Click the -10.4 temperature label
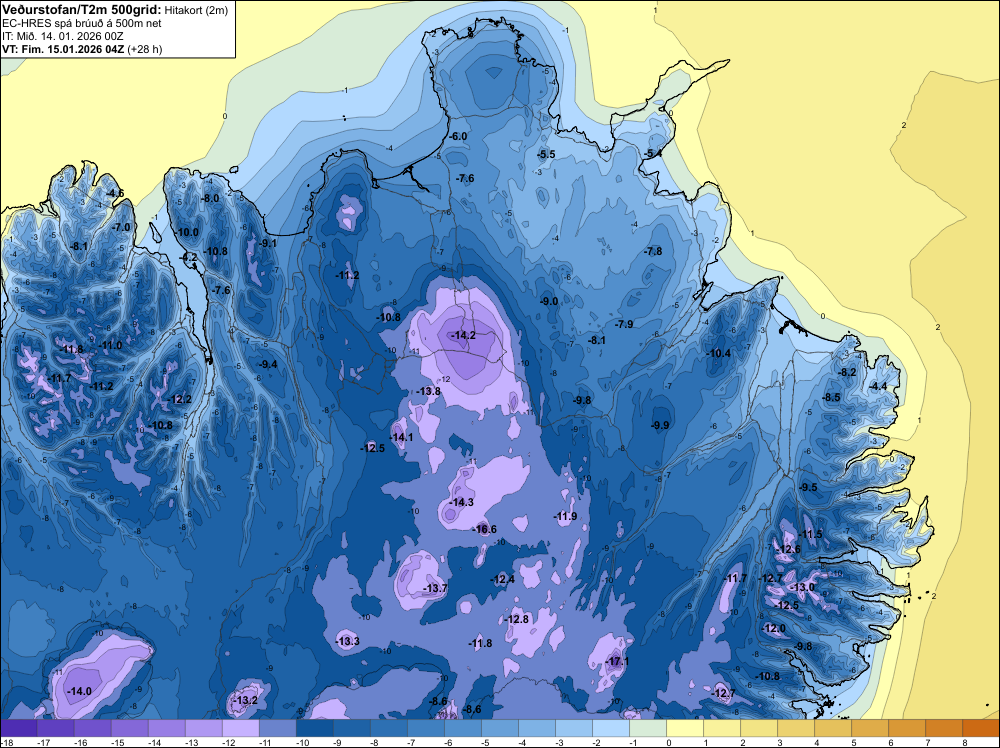 tap(719, 353)
